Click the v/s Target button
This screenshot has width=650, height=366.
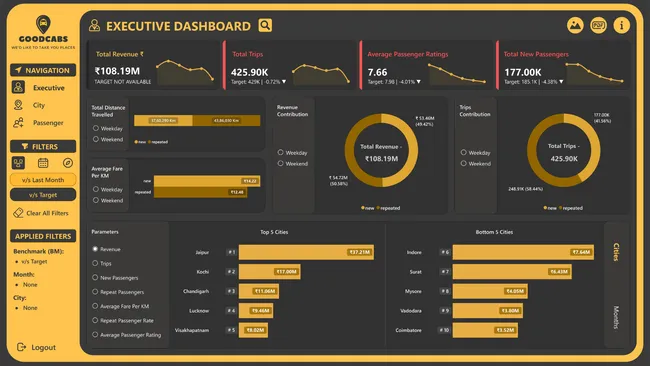pos(43,194)
